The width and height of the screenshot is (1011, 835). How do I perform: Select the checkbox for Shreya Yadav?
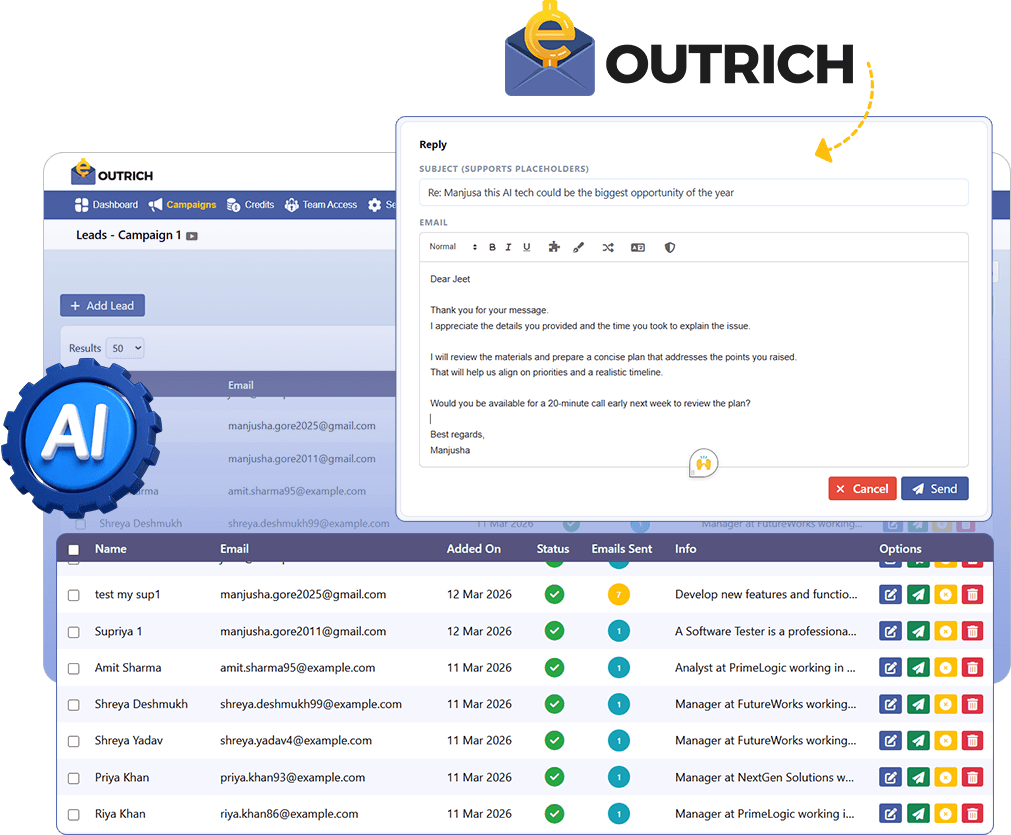73,741
